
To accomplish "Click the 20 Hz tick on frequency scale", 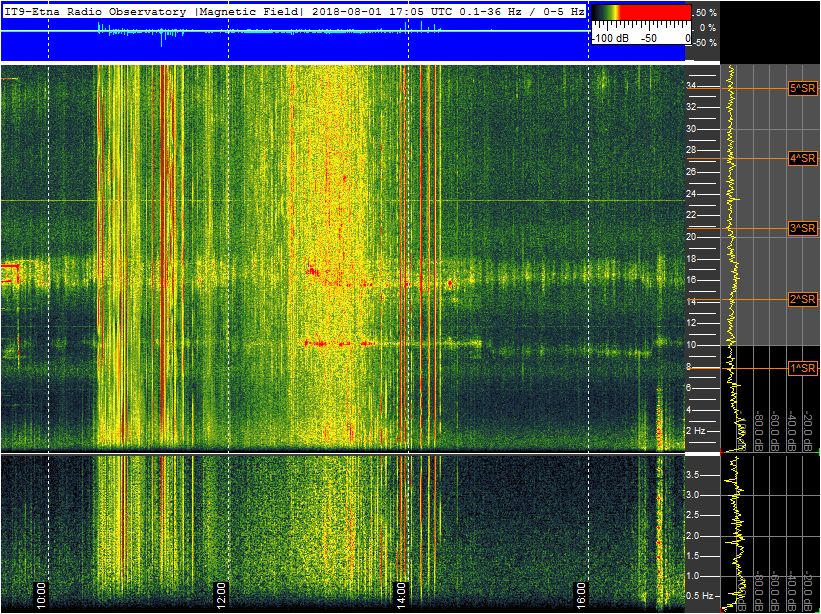I will (691, 237).
